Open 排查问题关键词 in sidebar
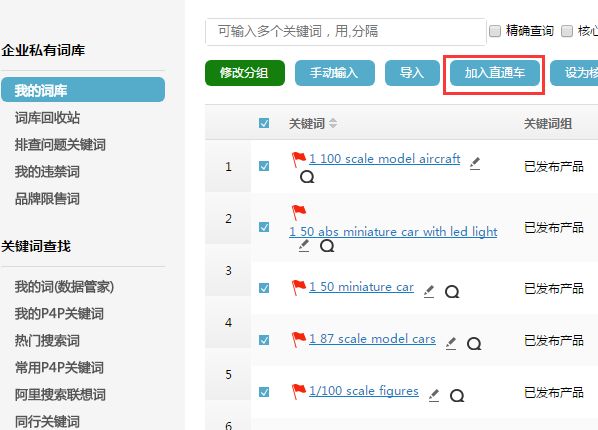Viewport: 598px width, 430px height. pos(60,145)
